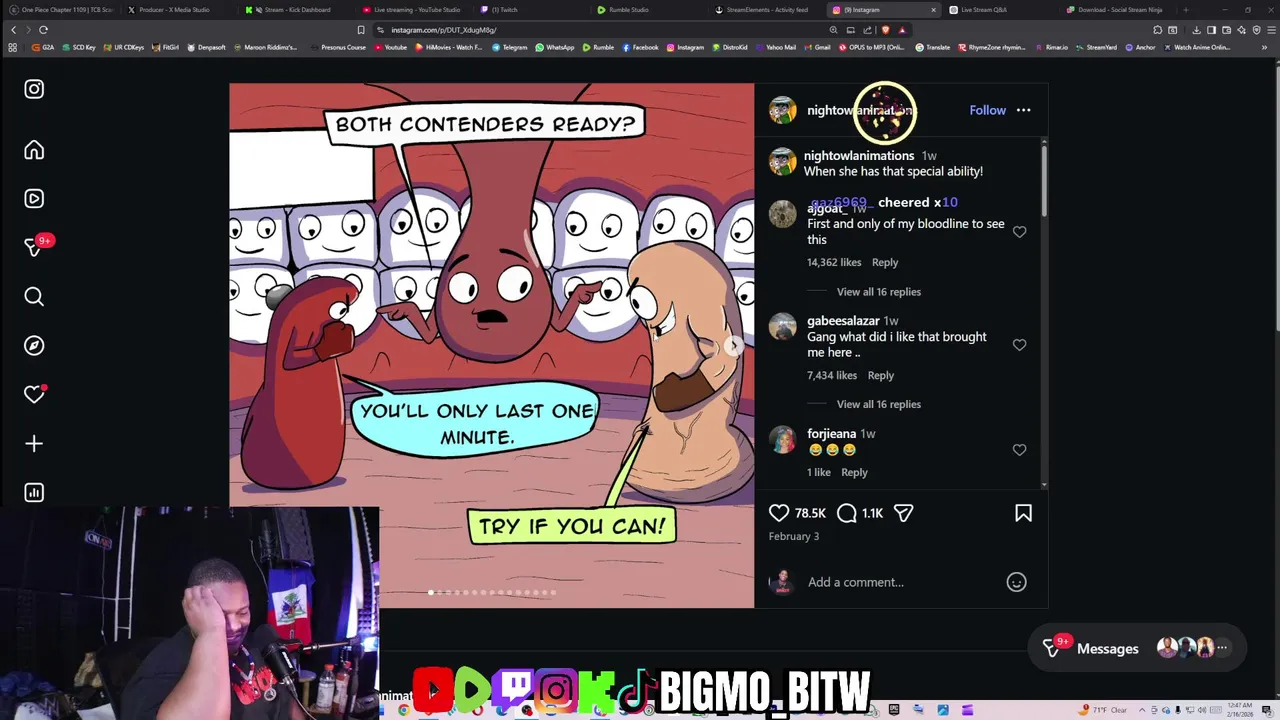Viewport: 1280px width, 720px height.
Task: Open forjieana profile link
Action: click(831, 434)
